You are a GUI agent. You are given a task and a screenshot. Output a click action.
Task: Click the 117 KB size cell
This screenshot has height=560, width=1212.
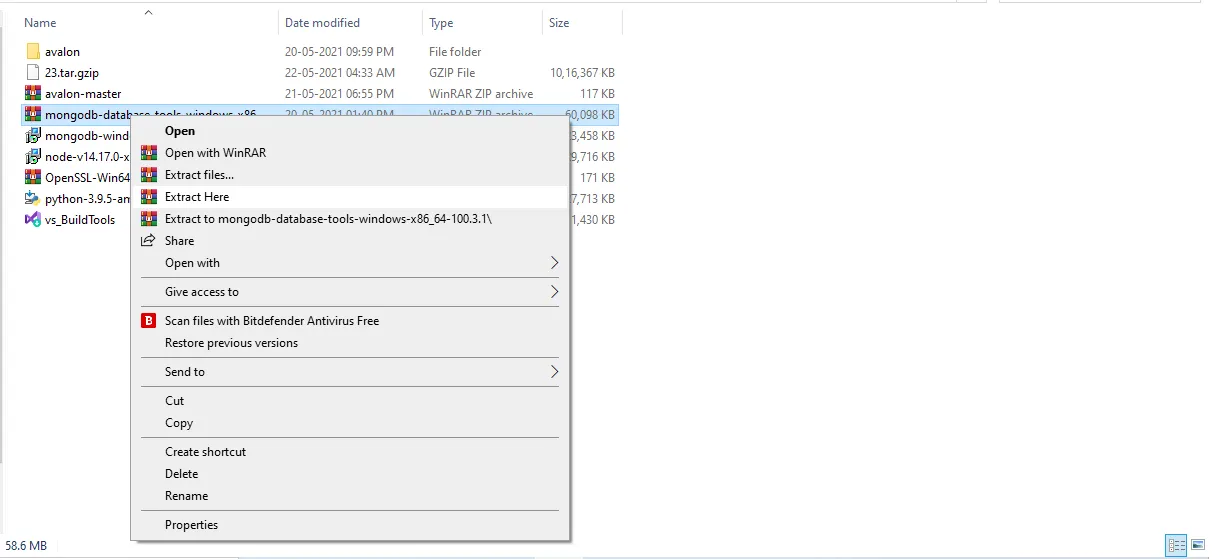point(597,94)
